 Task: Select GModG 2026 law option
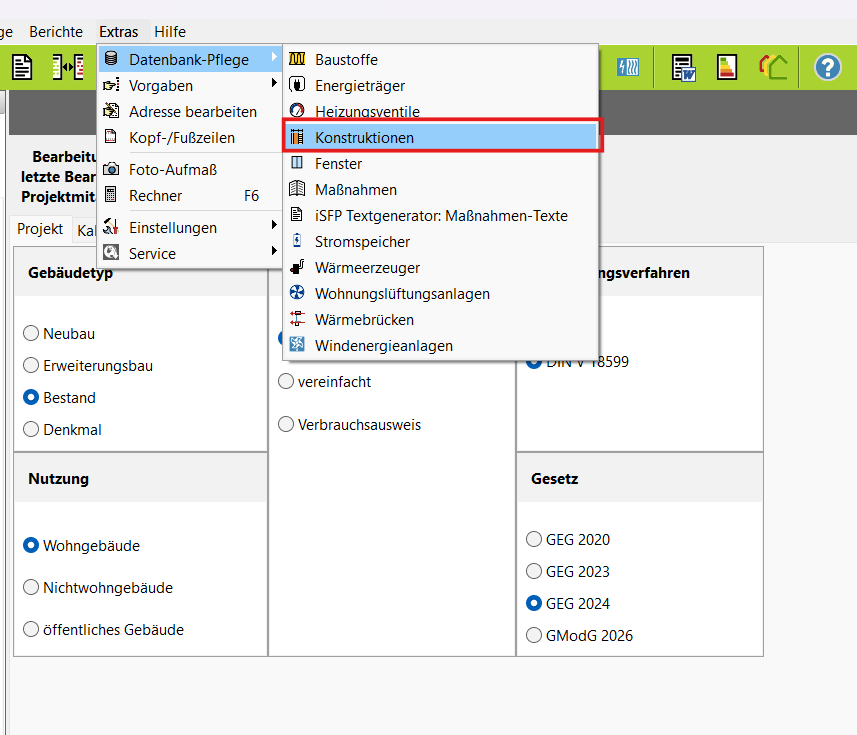[534, 636]
